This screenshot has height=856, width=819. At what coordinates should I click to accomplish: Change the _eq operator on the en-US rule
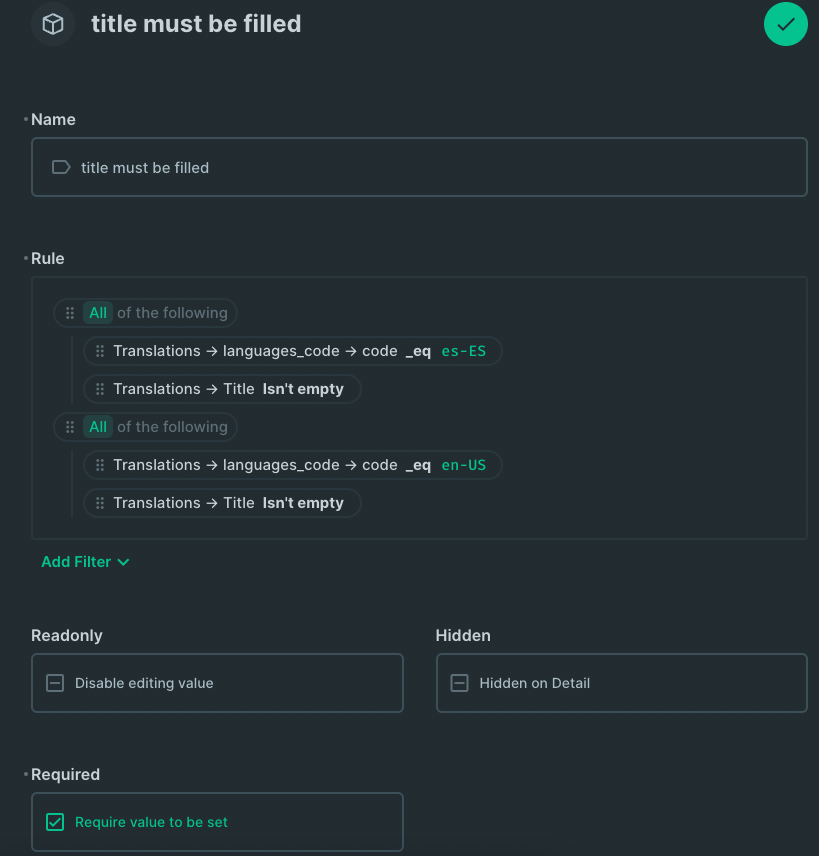(418, 465)
